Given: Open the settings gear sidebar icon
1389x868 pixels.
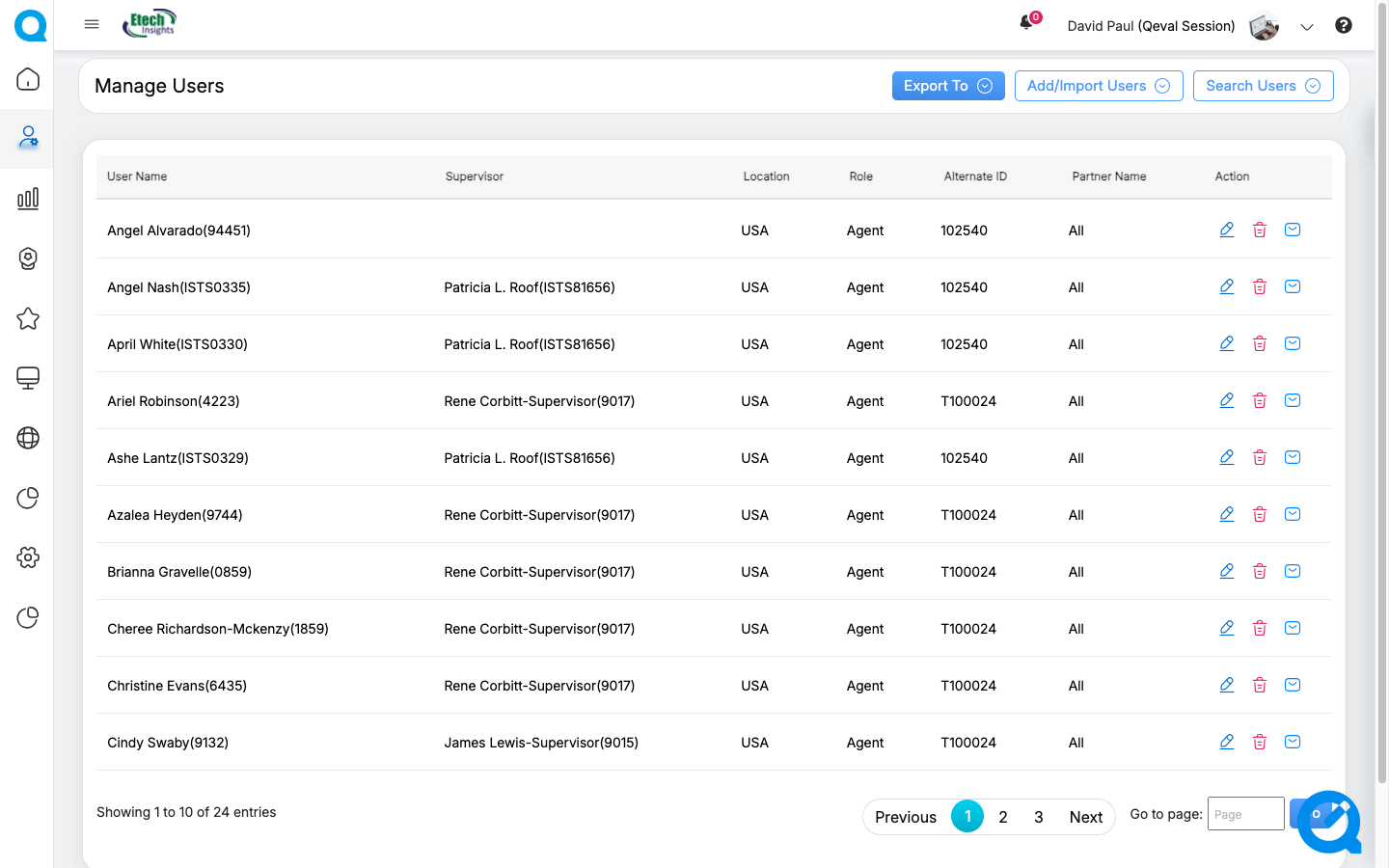Looking at the screenshot, I should point(28,557).
